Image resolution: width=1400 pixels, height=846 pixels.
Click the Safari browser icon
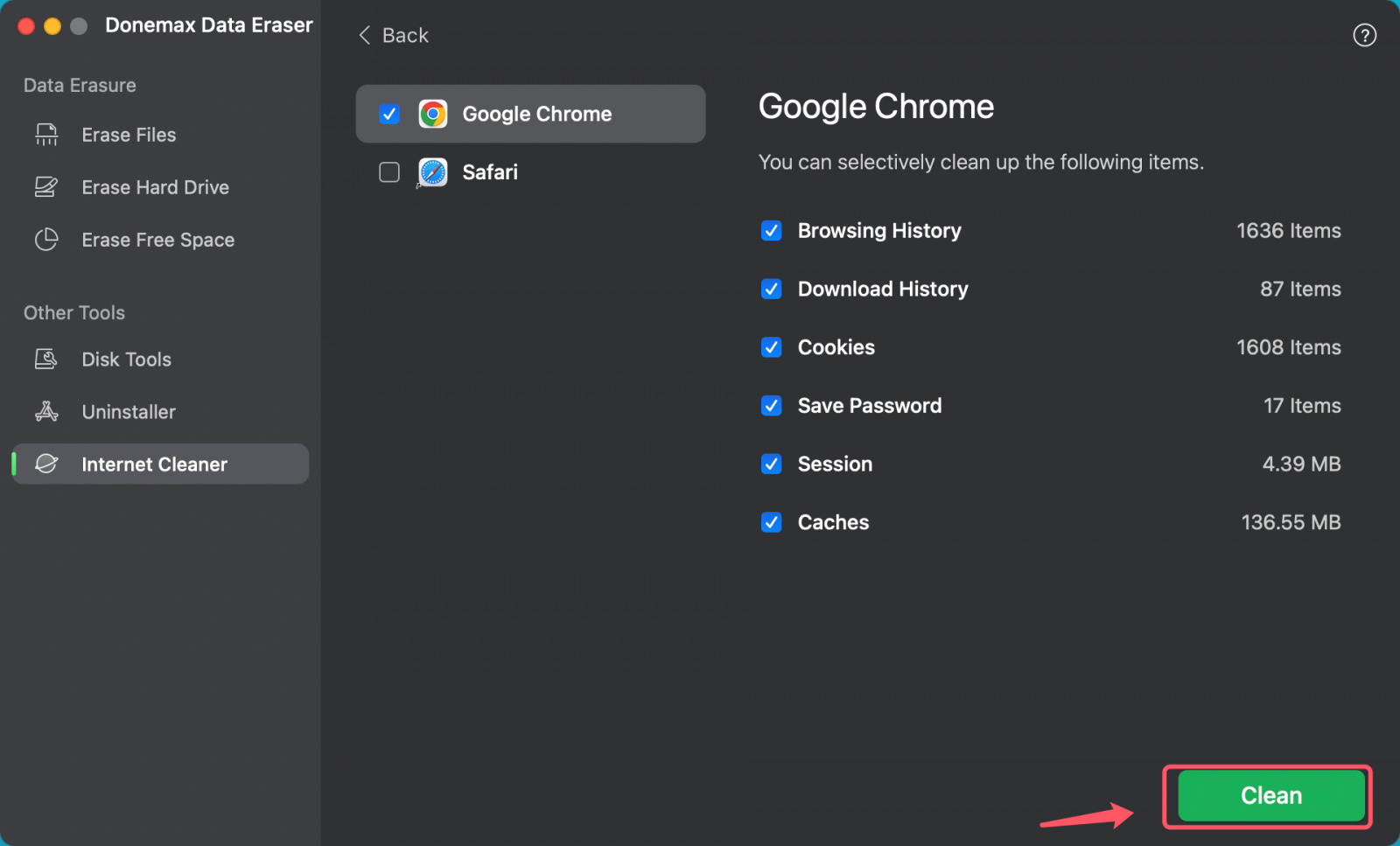(x=431, y=171)
